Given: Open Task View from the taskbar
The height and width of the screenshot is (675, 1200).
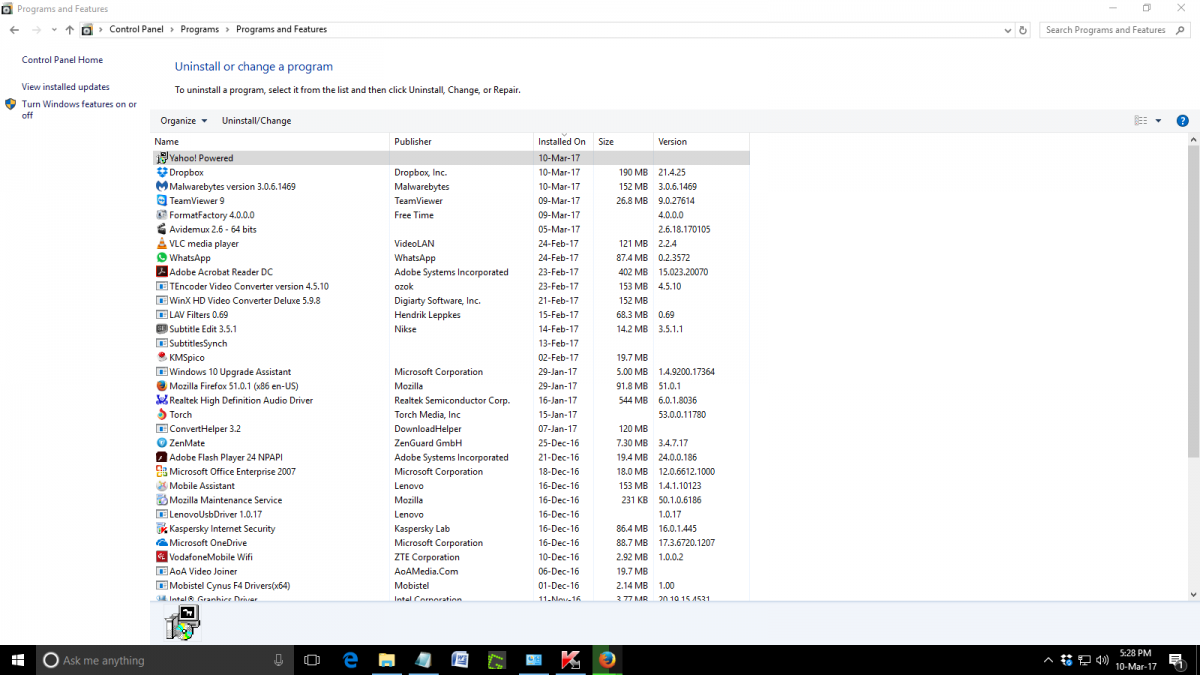Looking at the screenshot, I should 311,660.
